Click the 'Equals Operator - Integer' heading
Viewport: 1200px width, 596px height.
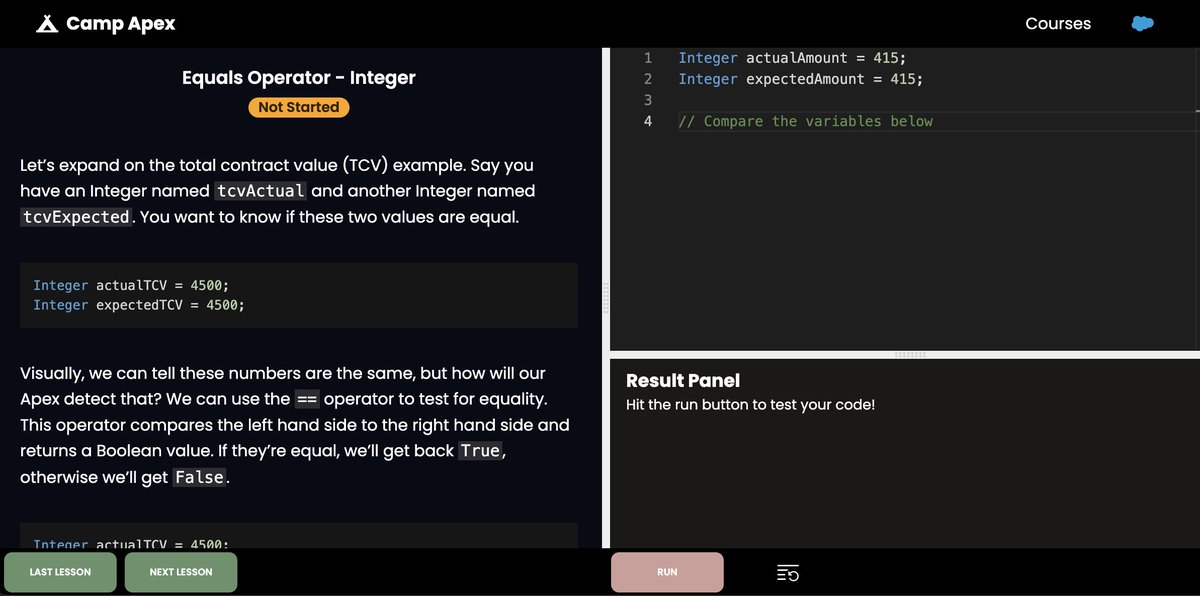point(298,78)
